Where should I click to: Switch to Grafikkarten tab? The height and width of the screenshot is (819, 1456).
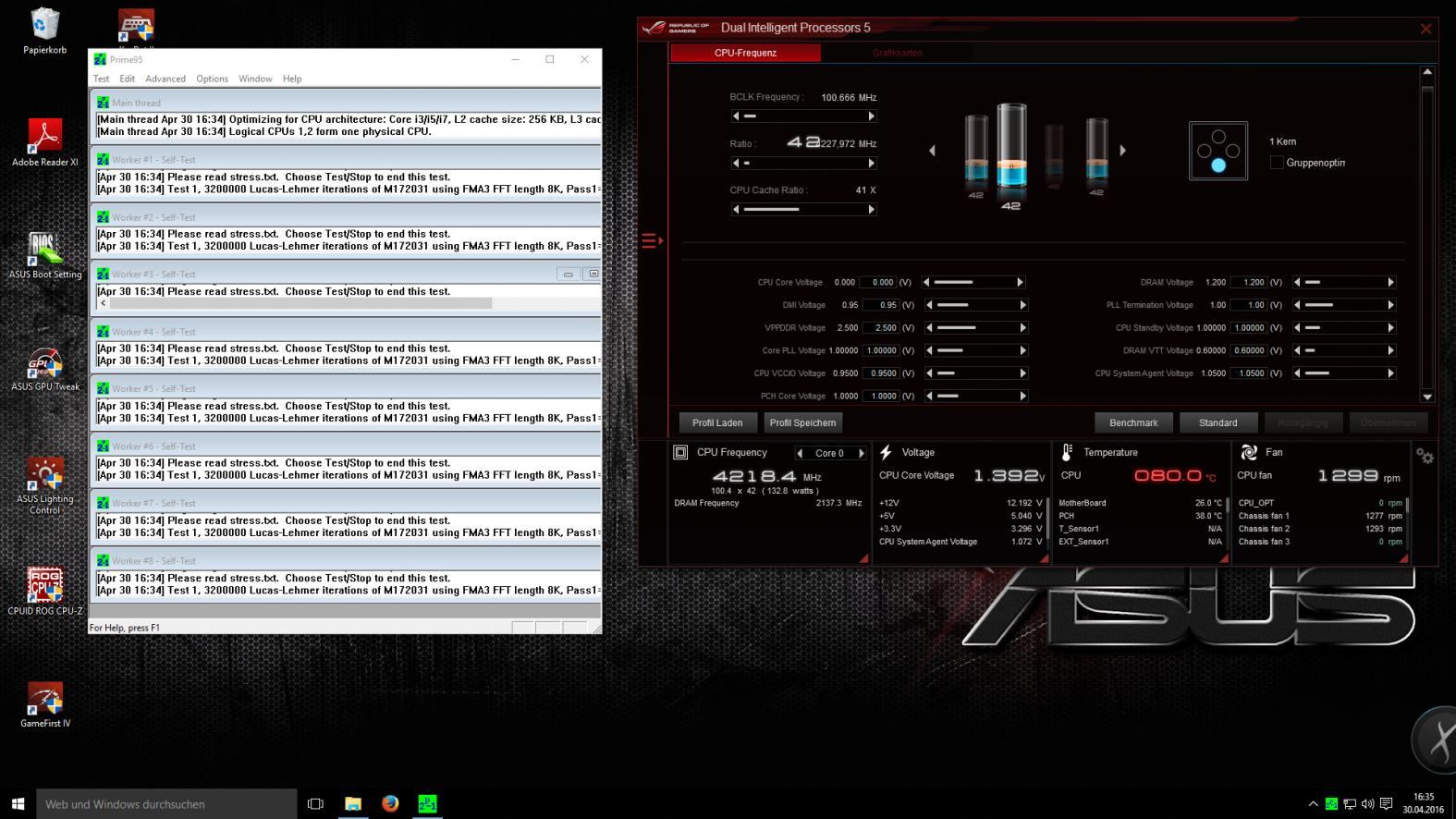(x=897, y=53)
